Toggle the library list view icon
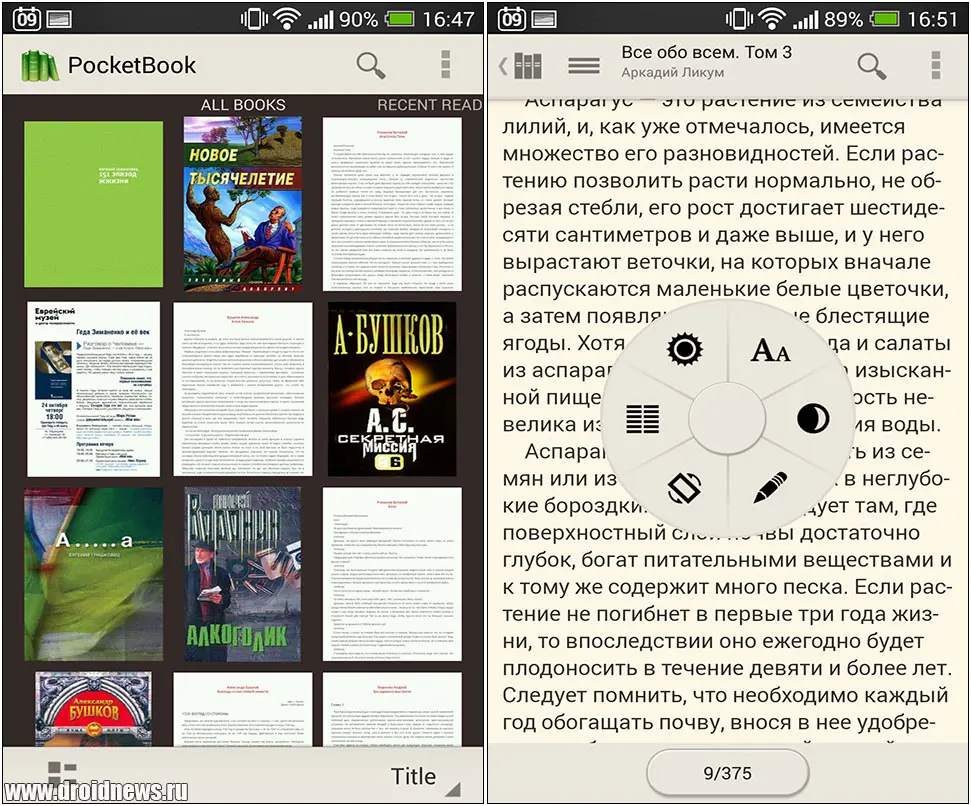The width and height of the screenshot is (971, 806). (x=61, y=775)
